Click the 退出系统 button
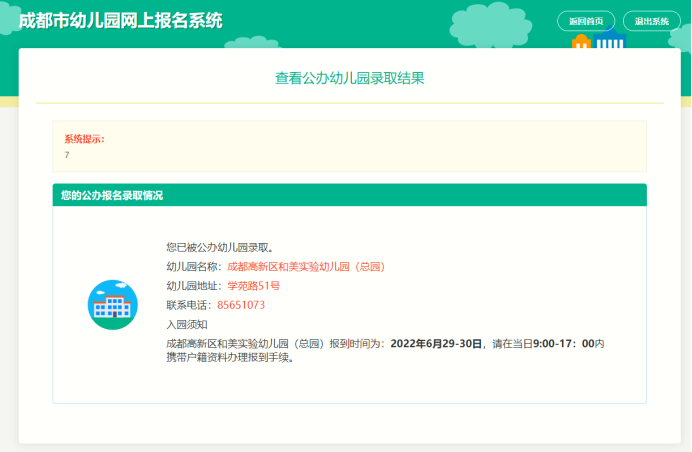This screenshot has height=452, width=692. pos(651,21)
